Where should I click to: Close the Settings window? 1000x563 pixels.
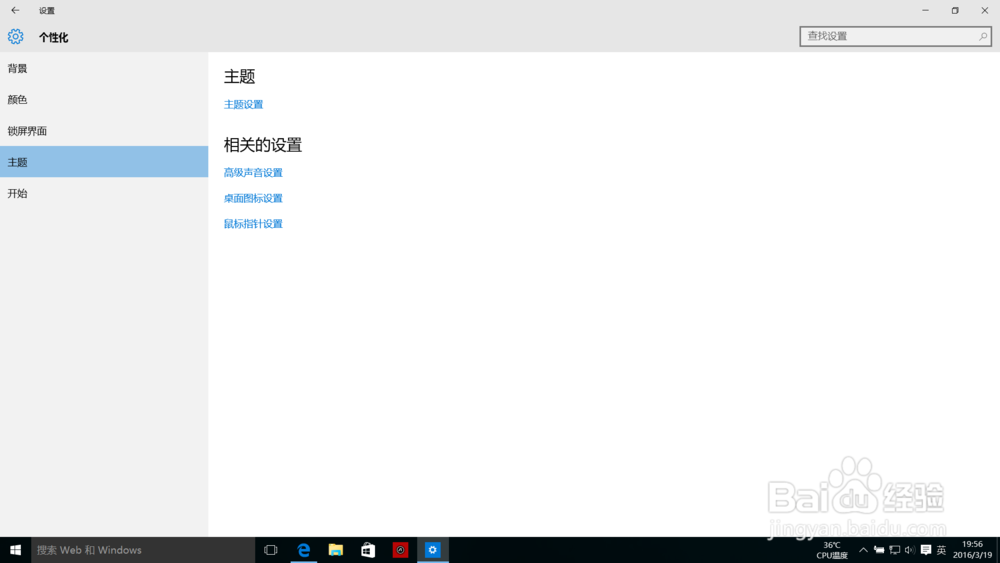coord(985,10)
